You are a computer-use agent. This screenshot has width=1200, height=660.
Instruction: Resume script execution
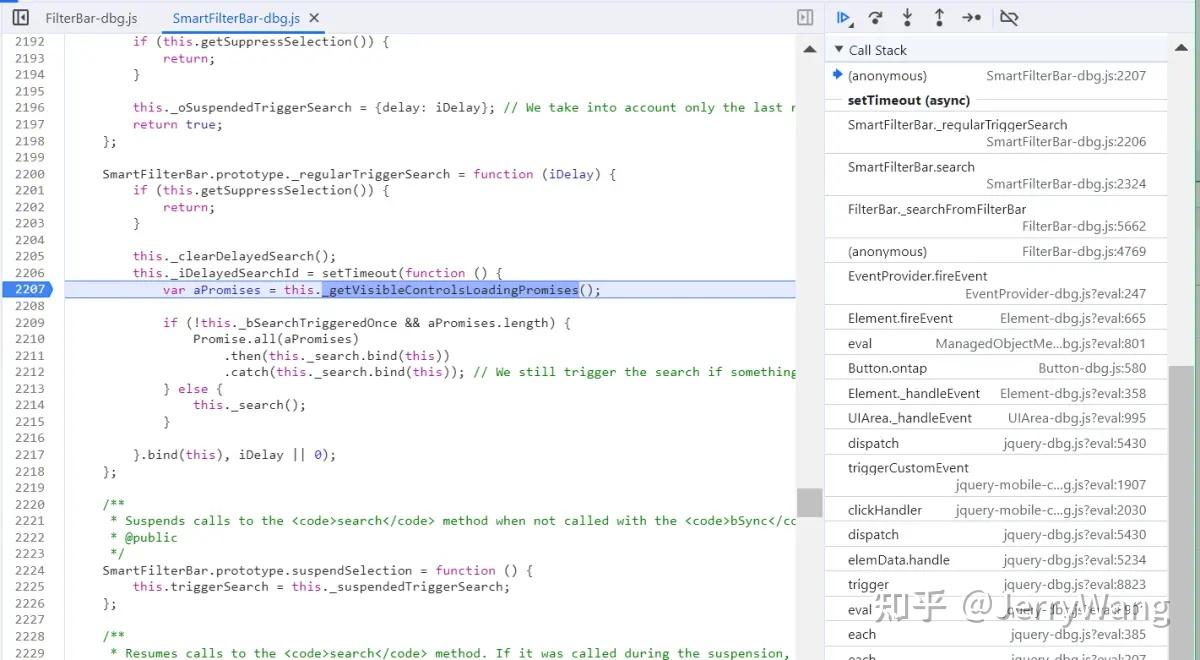click(x=844, y=18)
